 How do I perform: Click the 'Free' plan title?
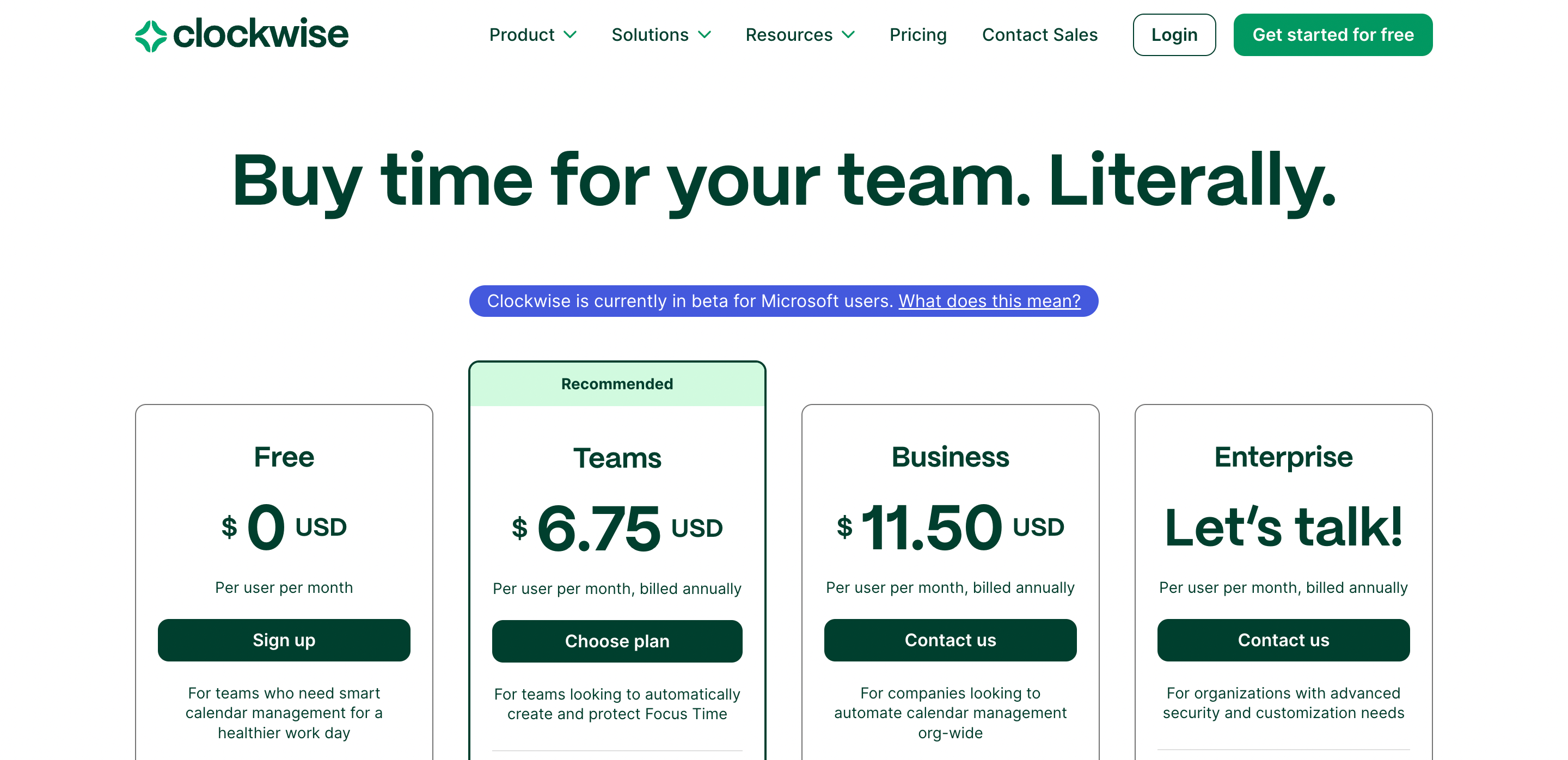point(284,456)
